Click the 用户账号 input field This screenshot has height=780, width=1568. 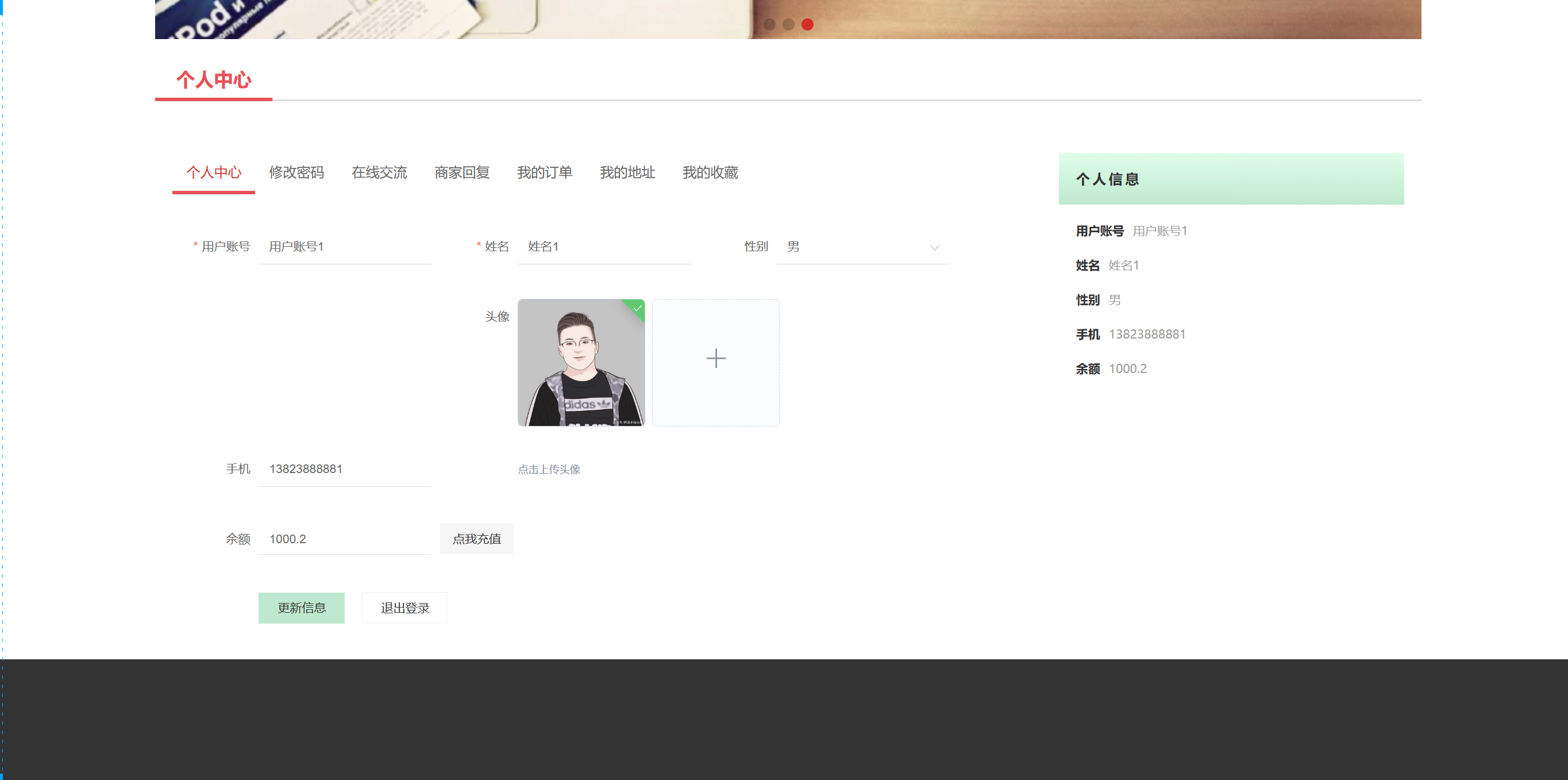point(345,247)
